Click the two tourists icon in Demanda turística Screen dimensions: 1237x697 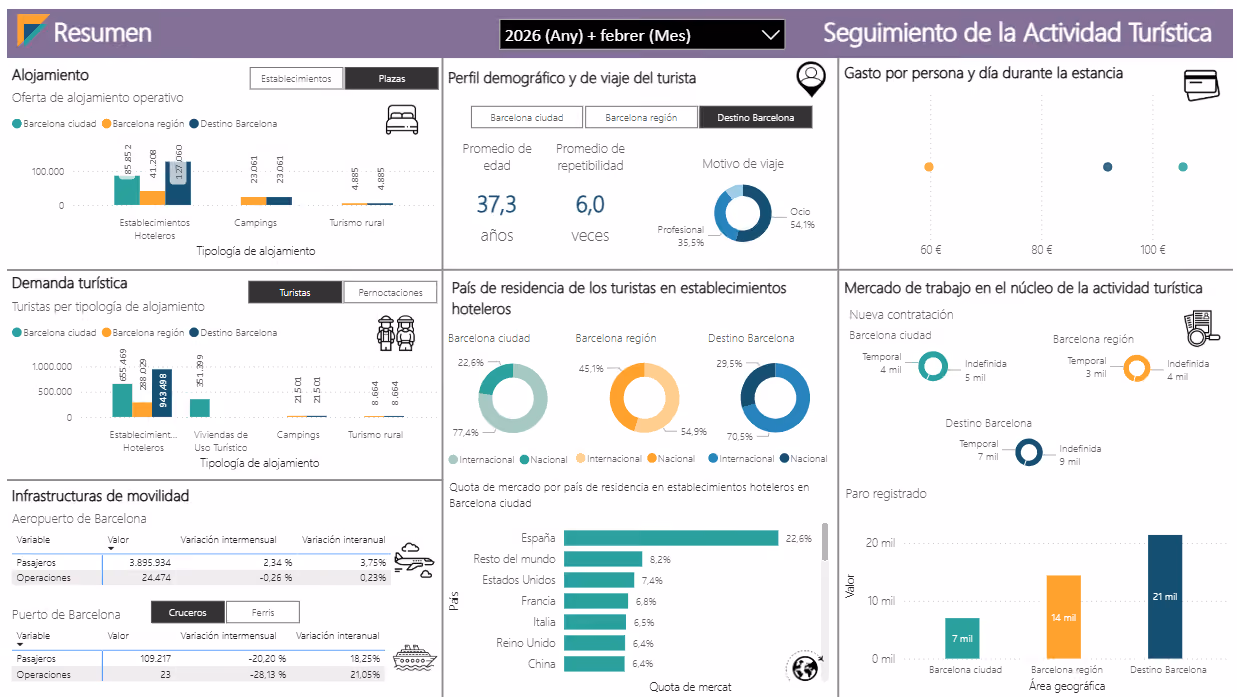[x=396, y=333]
